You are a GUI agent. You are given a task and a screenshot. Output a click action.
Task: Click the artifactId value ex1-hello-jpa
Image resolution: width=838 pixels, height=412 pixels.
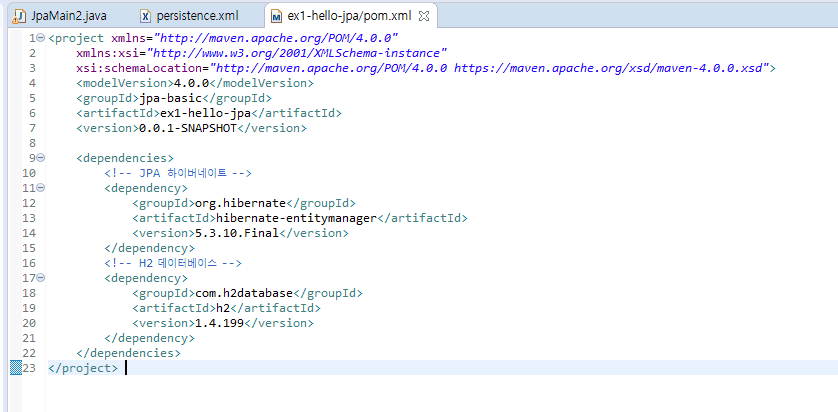pyautogui.click(x=206, y=113)
